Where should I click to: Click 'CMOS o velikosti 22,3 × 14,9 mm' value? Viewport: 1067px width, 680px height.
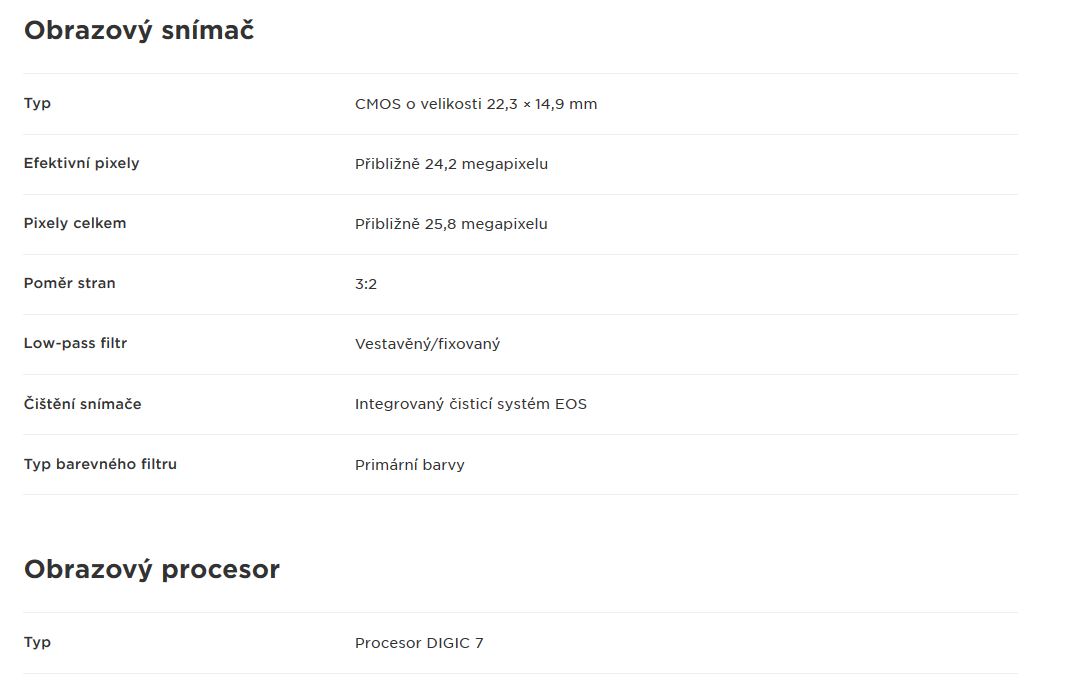(x=476, y=104)
